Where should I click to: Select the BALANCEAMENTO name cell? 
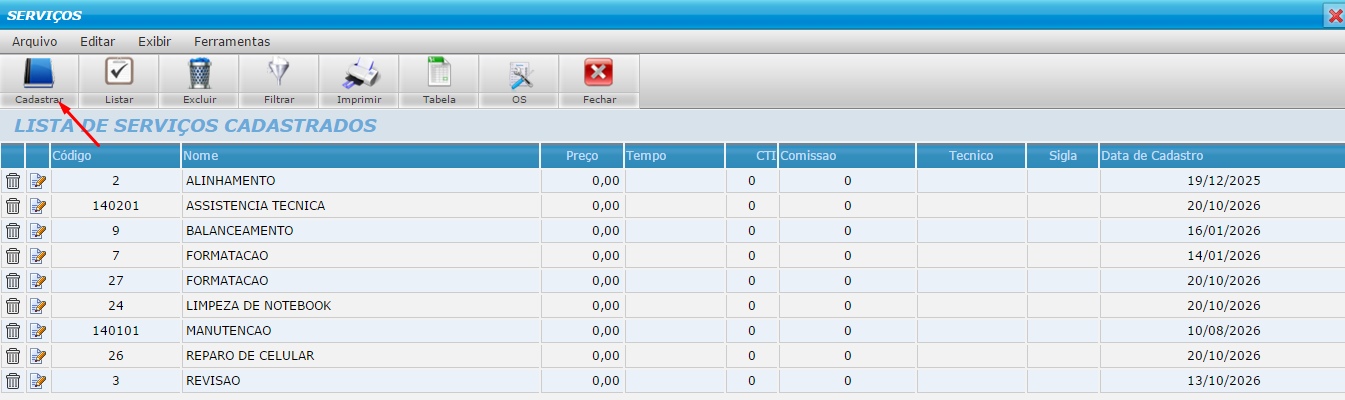coord(360,231)
